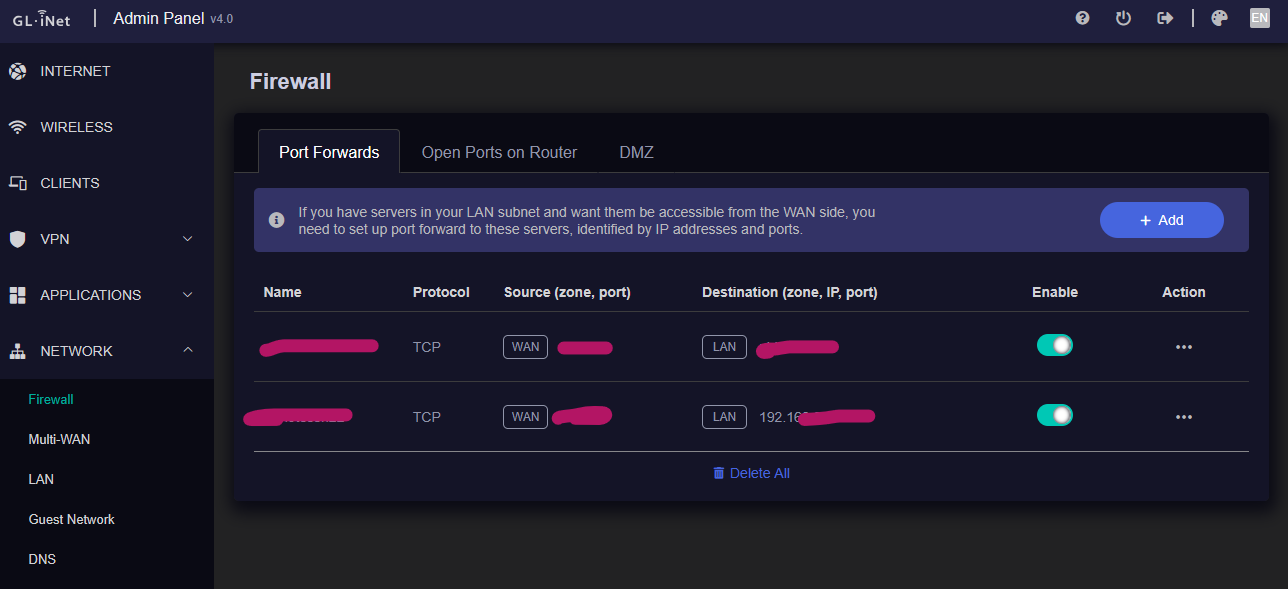
Task: Expand the Applications sidebar section chevron
Action: [x=187, y=295]
